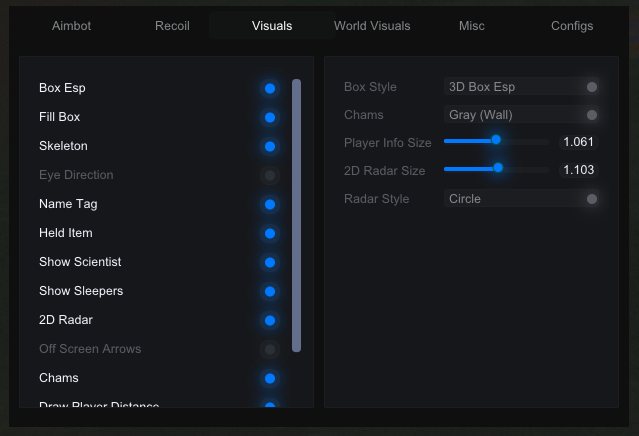Toggle the Show Sleepers switch
Viewport: 639px width, 436px height.
pyautogui.click(x=269, y=291)
